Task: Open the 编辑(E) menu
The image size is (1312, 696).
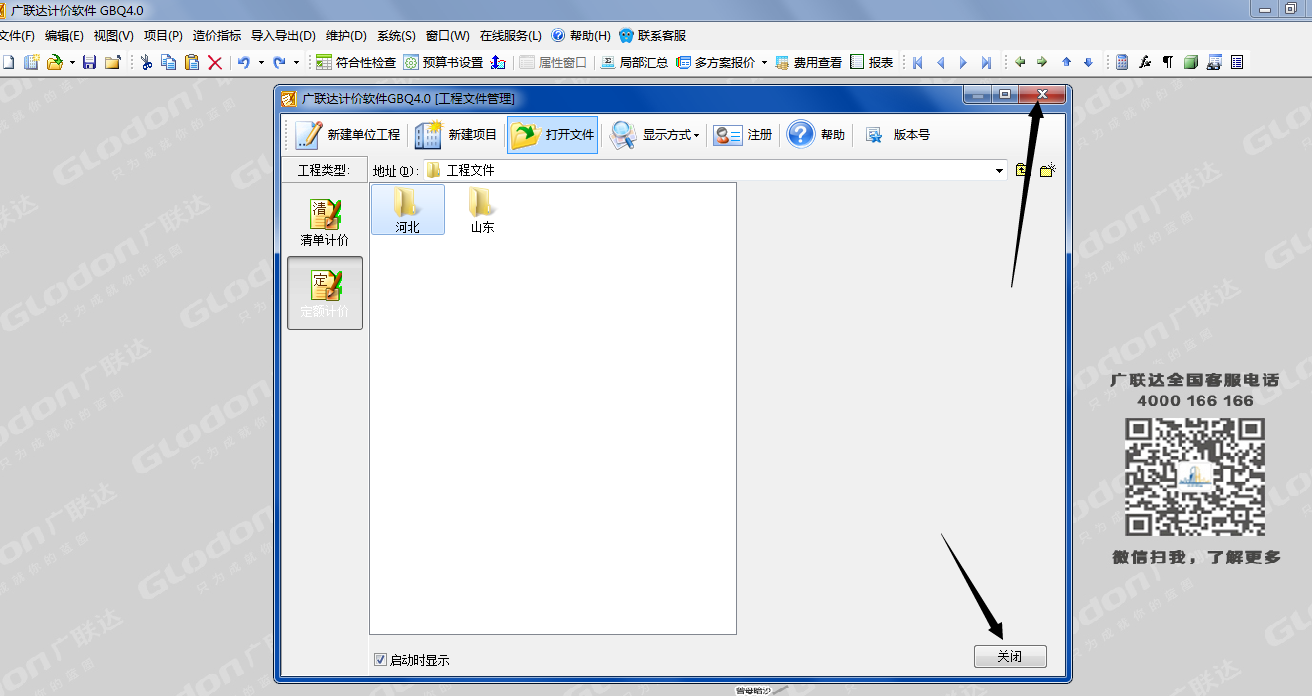Action: pyautogui.click(x=64, y=36)
